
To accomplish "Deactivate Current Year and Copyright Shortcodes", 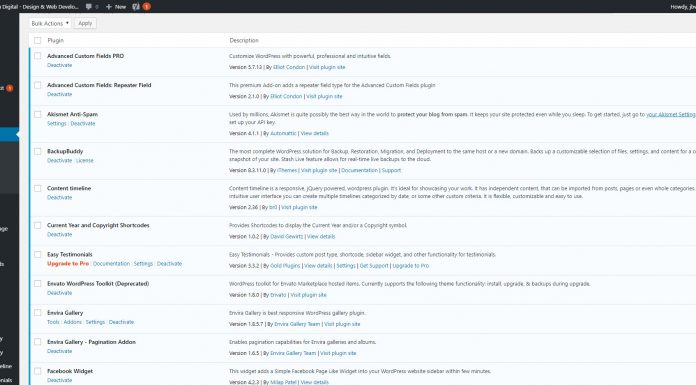I will [59, 234].
